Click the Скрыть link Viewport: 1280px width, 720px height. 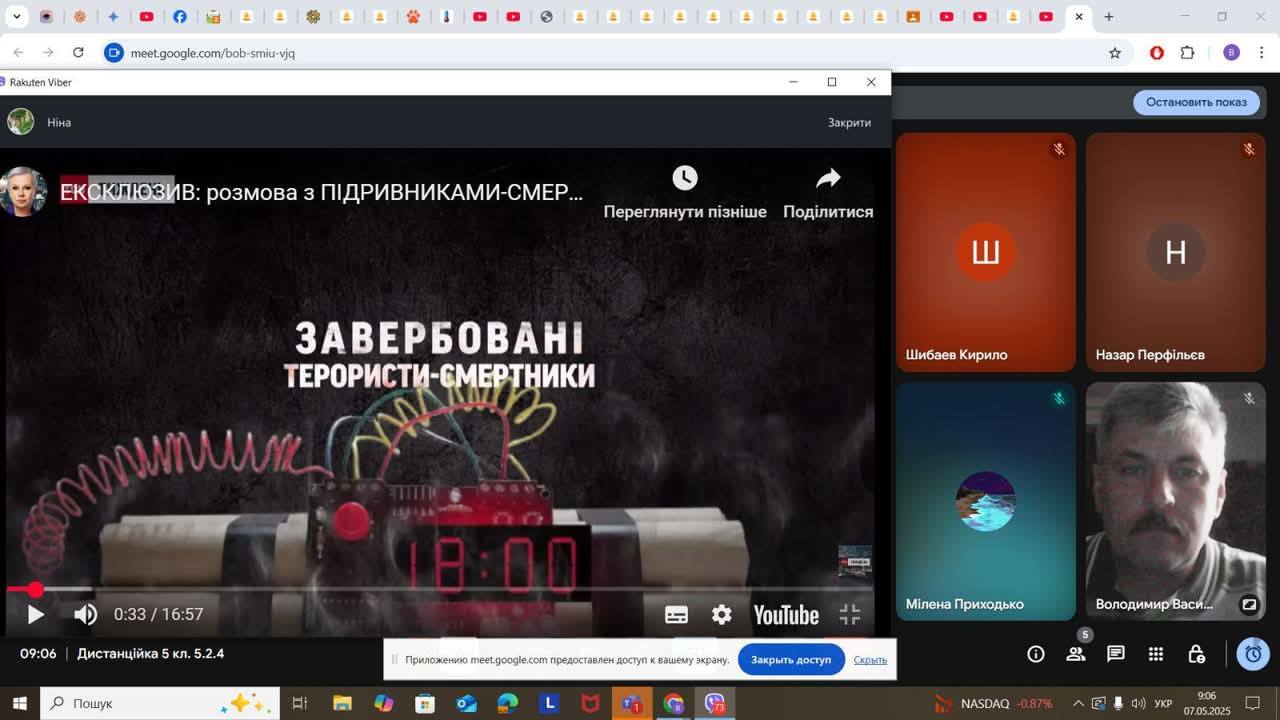point(870,660)
